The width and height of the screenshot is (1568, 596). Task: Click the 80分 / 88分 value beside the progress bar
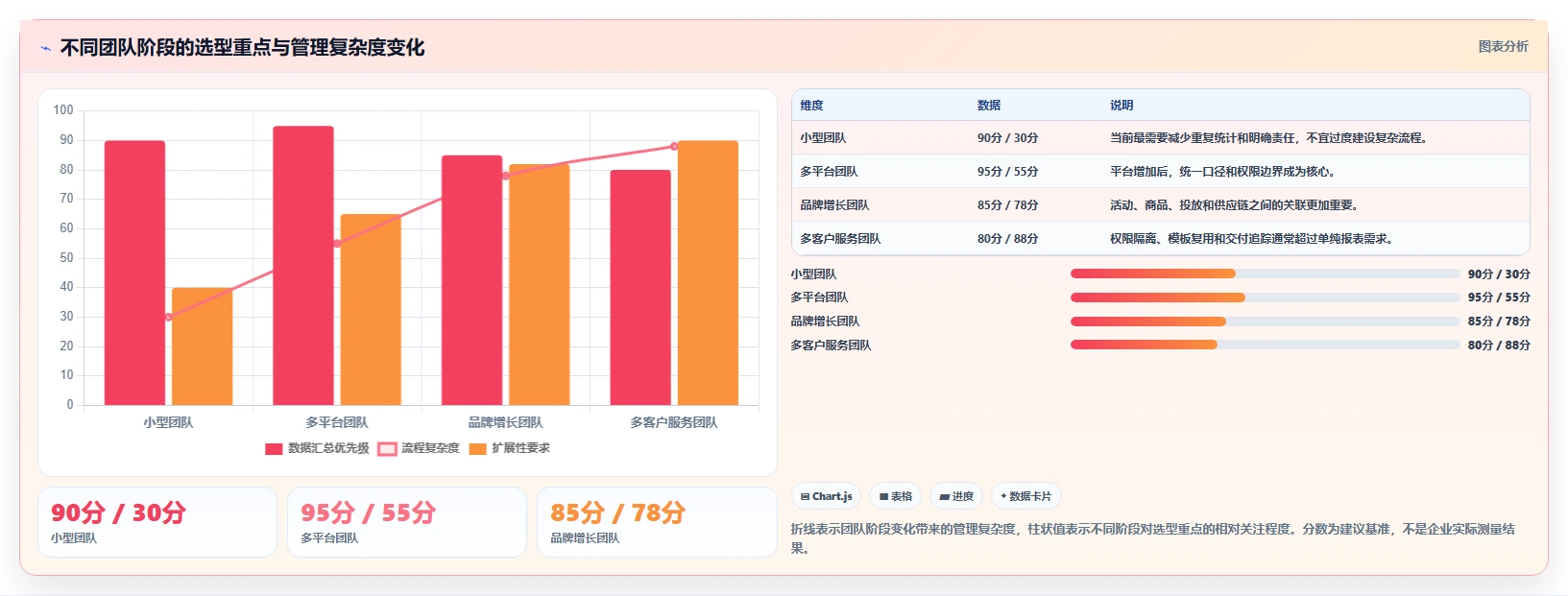coord(1499,346)
